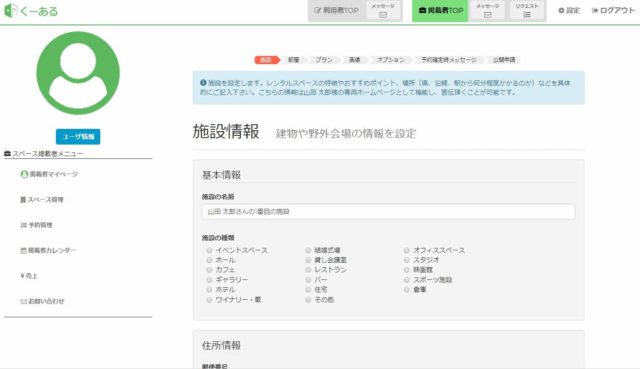Open 売上 sales in sidebar
This screenshot has width=640, height=369.
pyautogui.click(x=29, y=276)
